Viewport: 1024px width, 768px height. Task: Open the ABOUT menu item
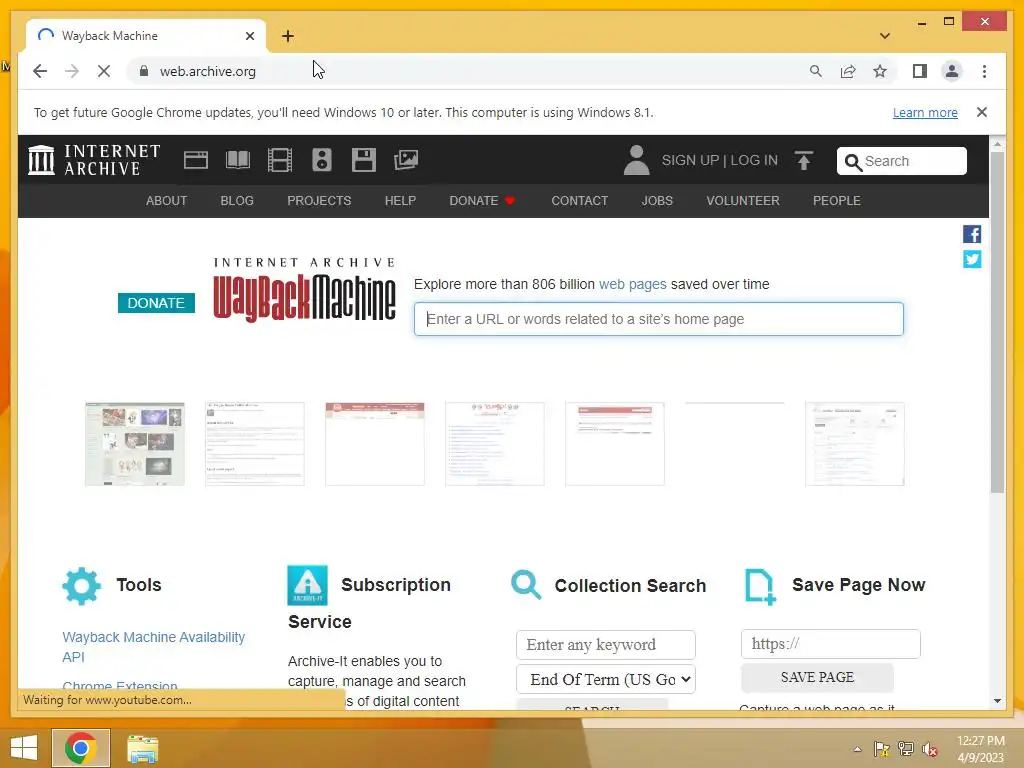click(x=167, y=200)
